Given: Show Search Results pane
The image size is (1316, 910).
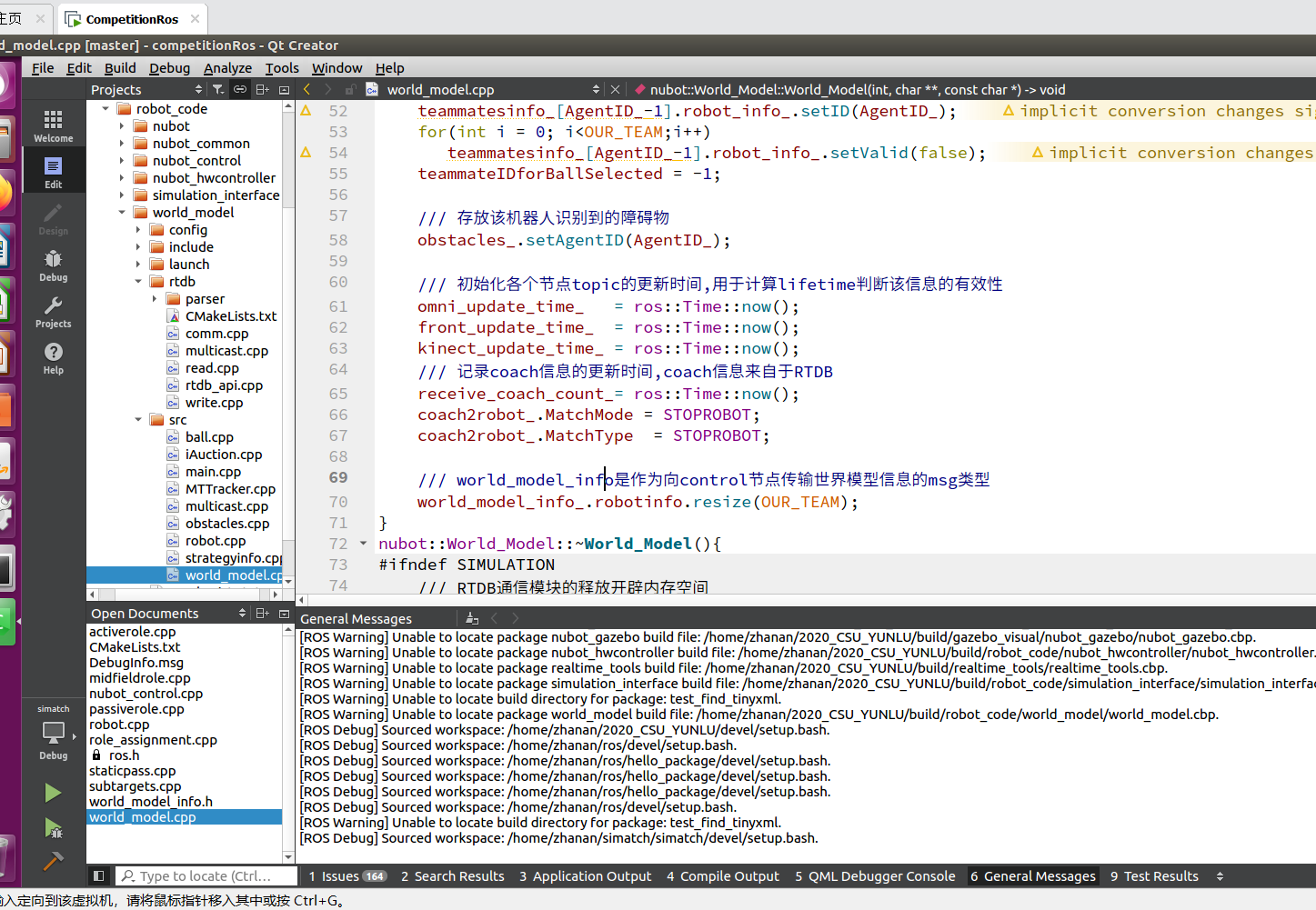Looking at the screenshot, I should click(x=453, y=876).
